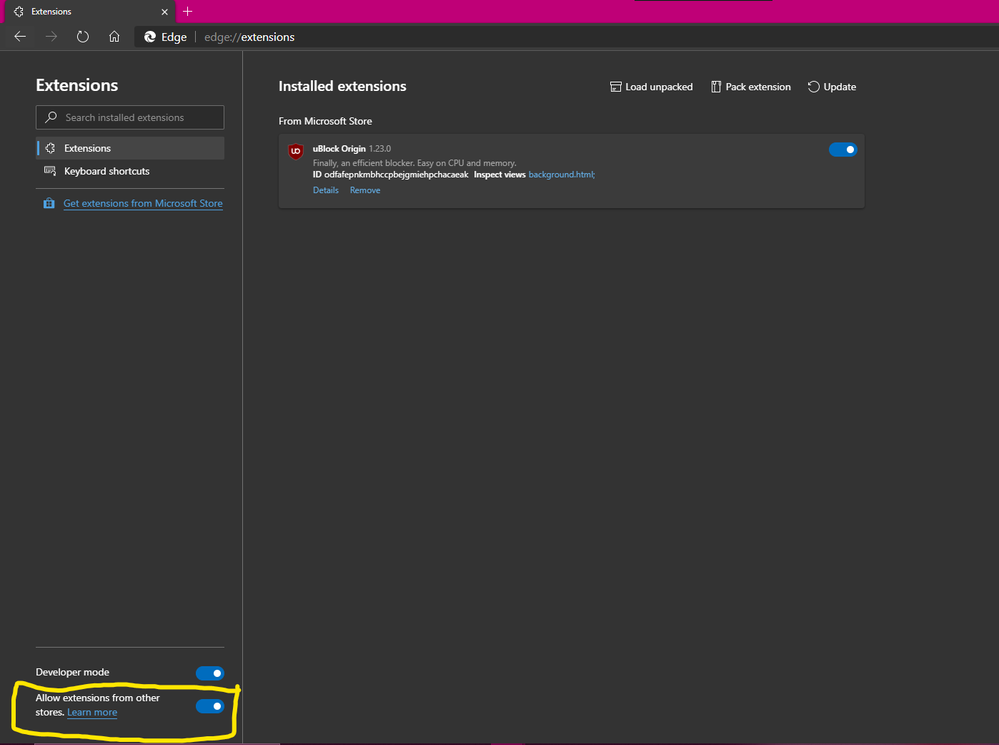Open the Extensions section in the sidebar
999x745 pixels.
click(130, 148)
